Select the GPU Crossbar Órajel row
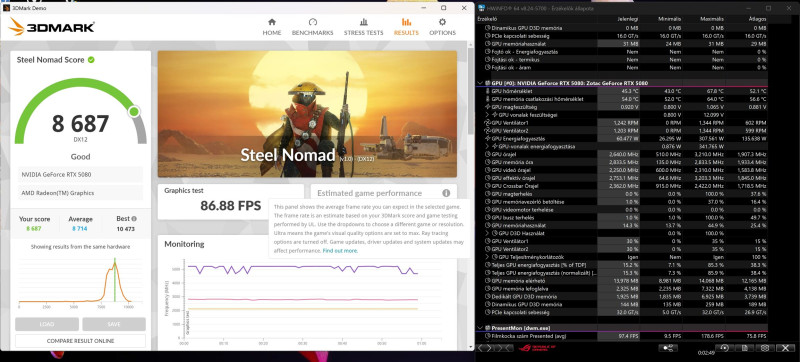Image resolution: width=800 pixels, height=362 pixels. (622, 186)
